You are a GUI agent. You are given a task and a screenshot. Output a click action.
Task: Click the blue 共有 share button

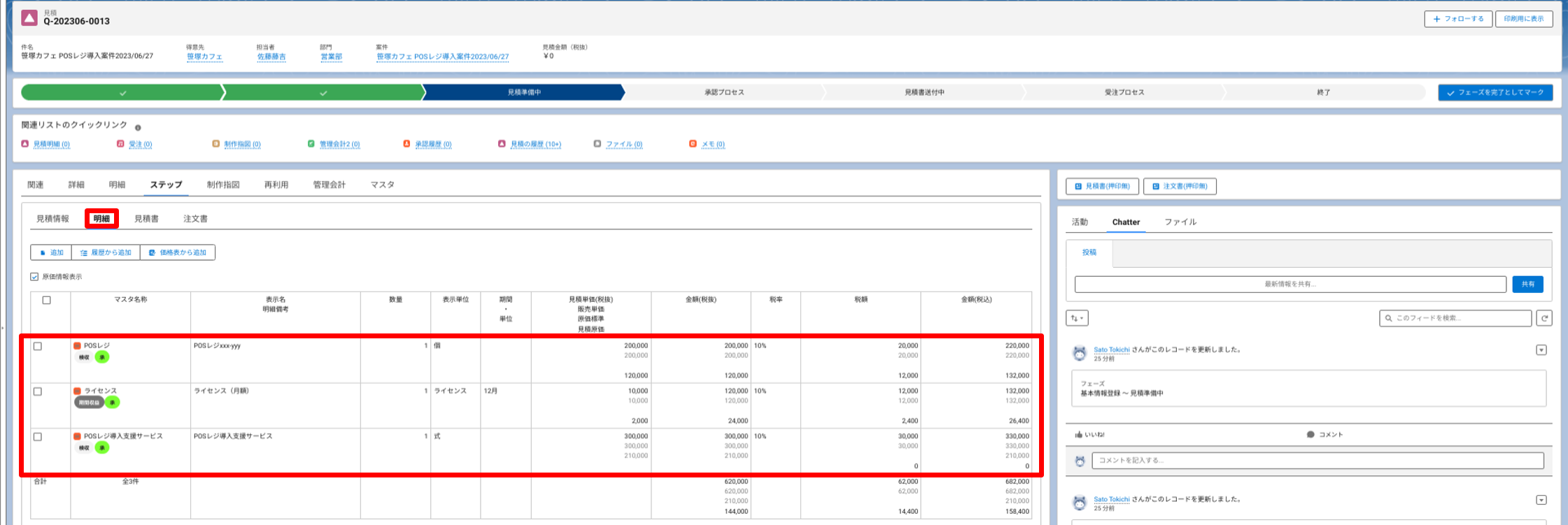click(1527, 284)
